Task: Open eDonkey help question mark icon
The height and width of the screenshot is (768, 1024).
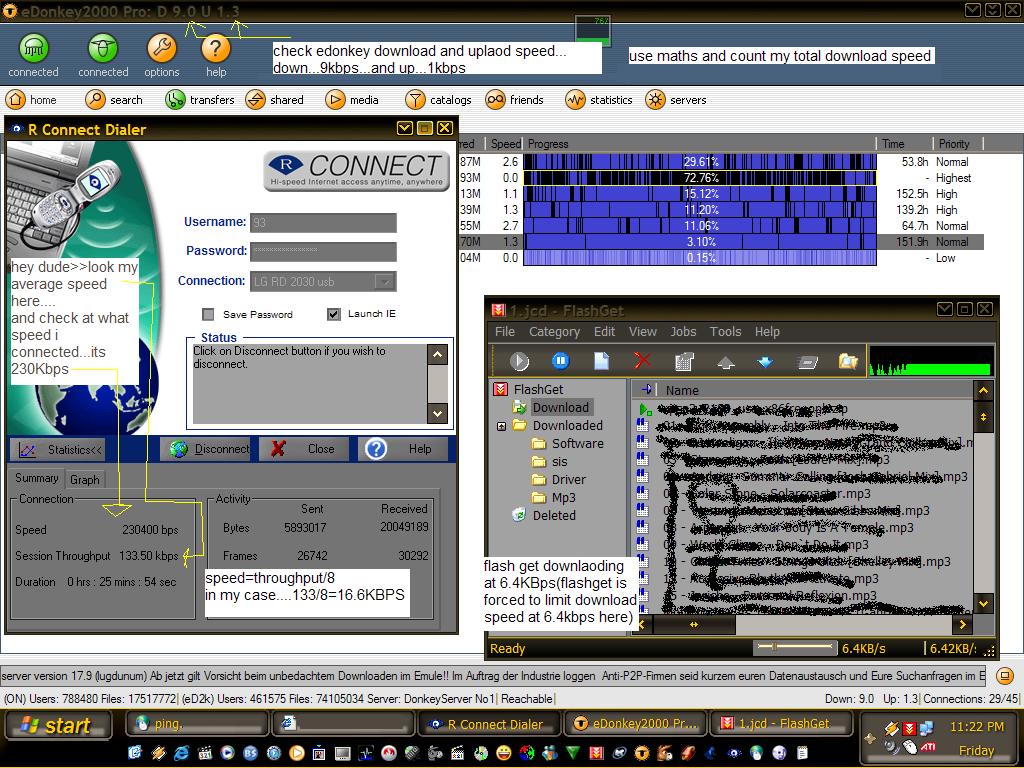Action: coord(216,49)
